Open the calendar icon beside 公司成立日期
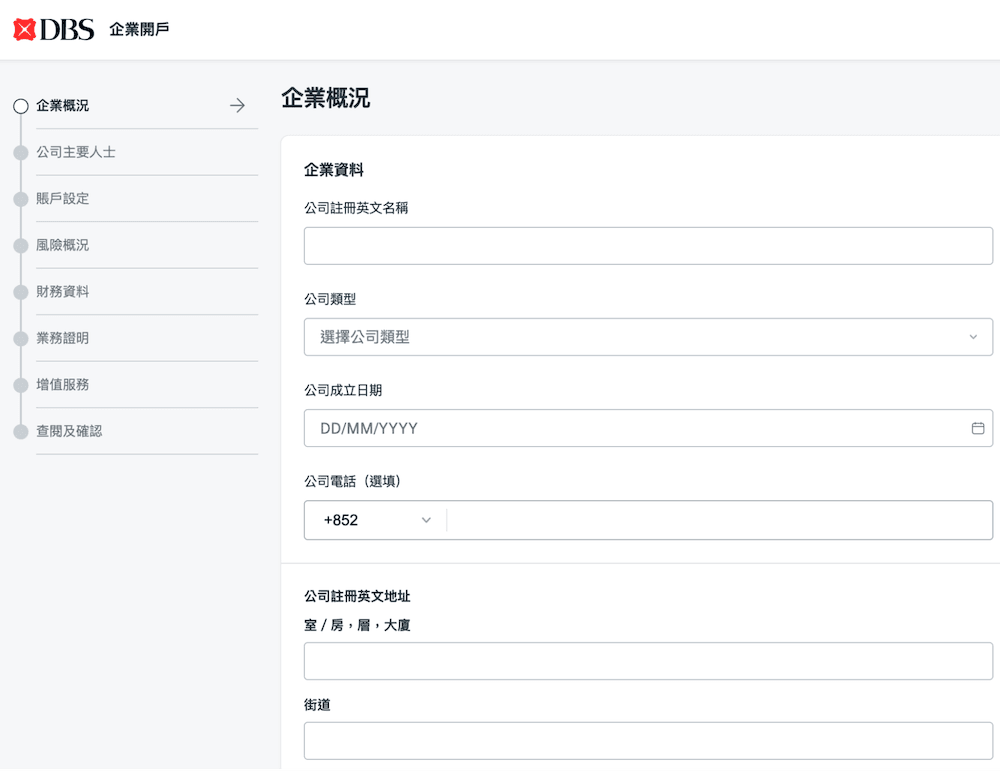Screen dimensions: 1000x771 pos(977,427)
